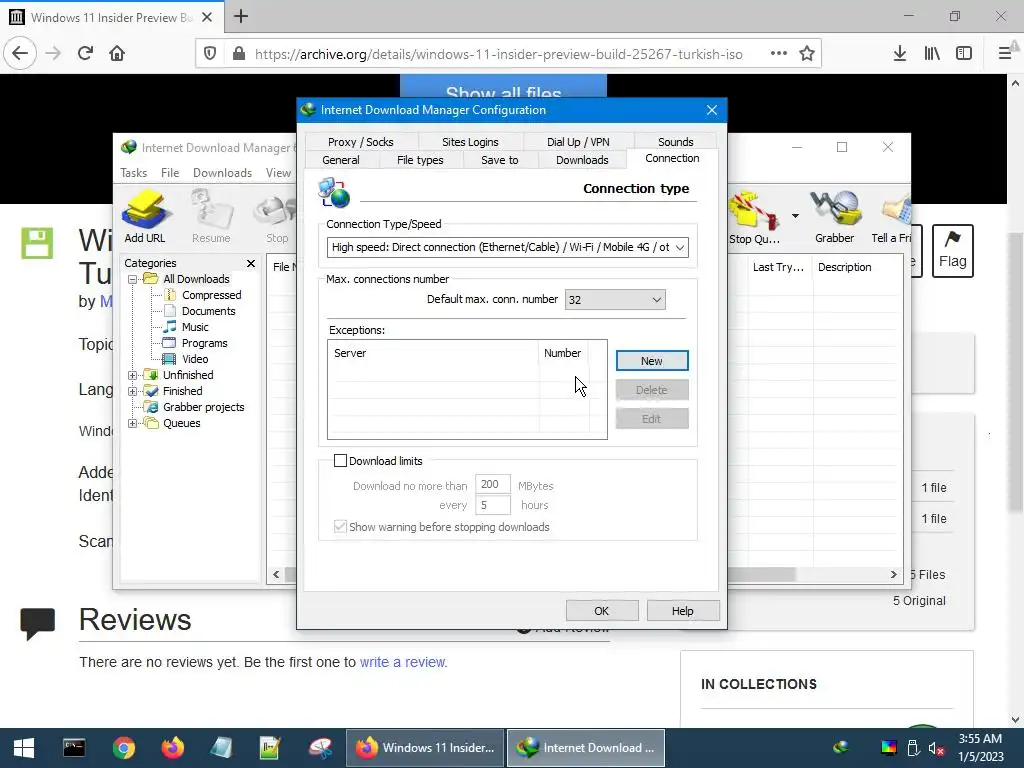Viewport: 1024px width, 768px height.
Task: Click the Stop Queue toolbar icon
Action: click(754, 216)
